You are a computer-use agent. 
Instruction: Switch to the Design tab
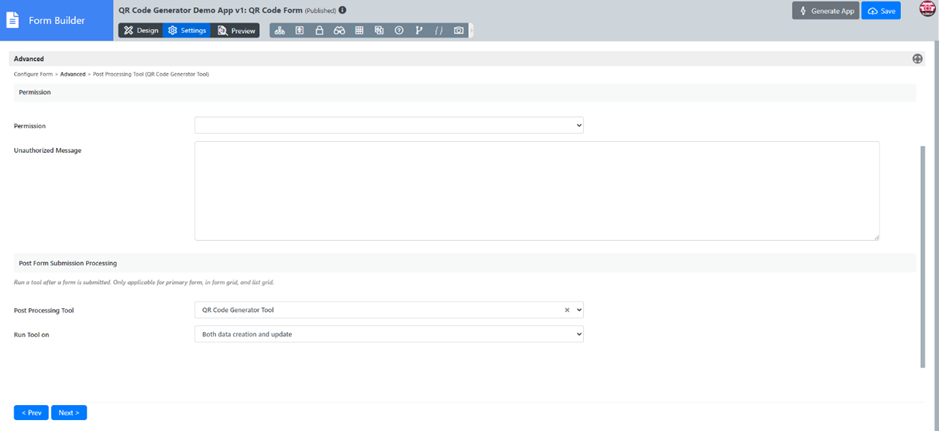[x=141, y=31]
